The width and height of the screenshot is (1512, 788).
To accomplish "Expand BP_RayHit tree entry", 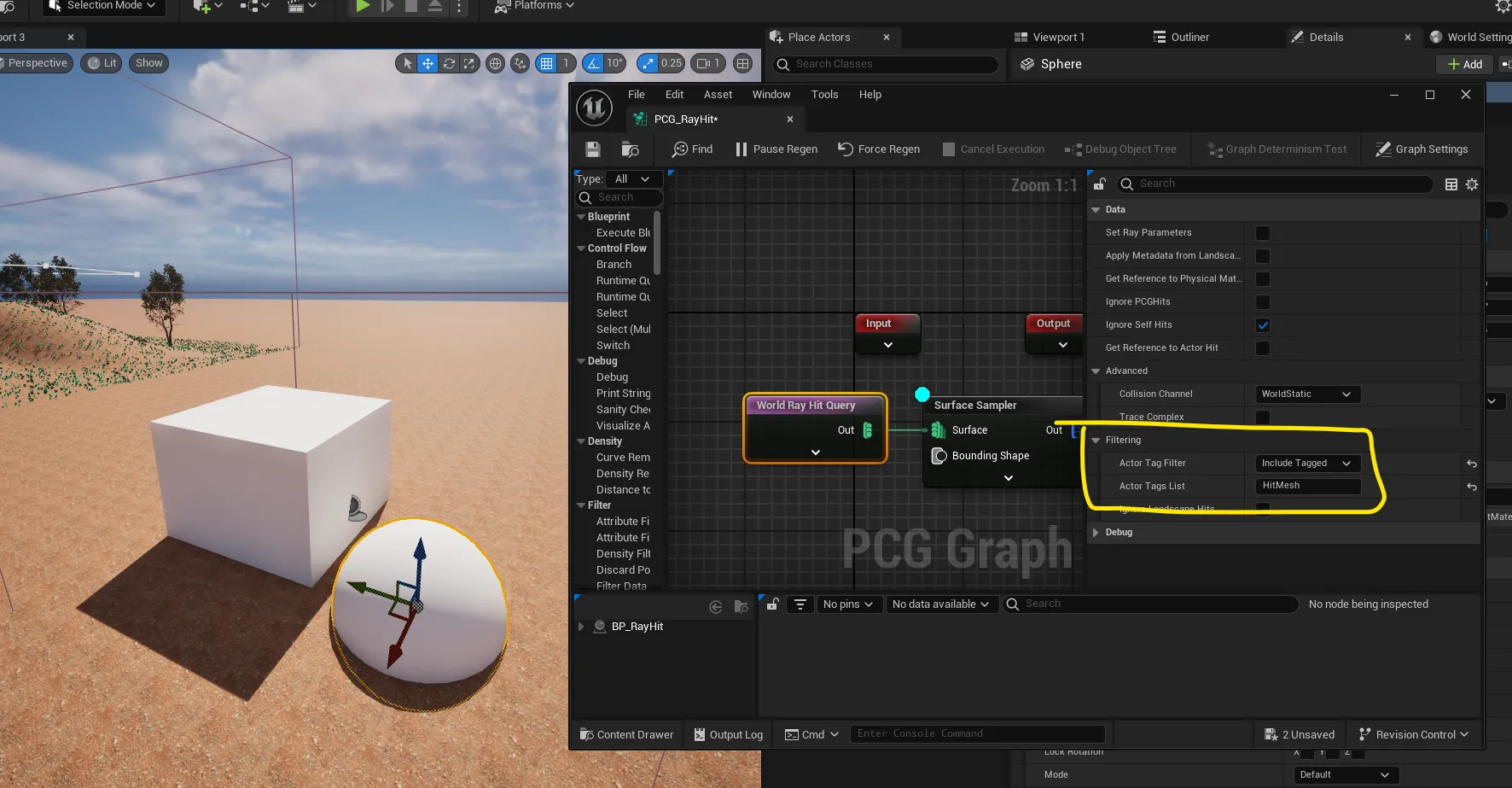I will click(x=581, y=627).
